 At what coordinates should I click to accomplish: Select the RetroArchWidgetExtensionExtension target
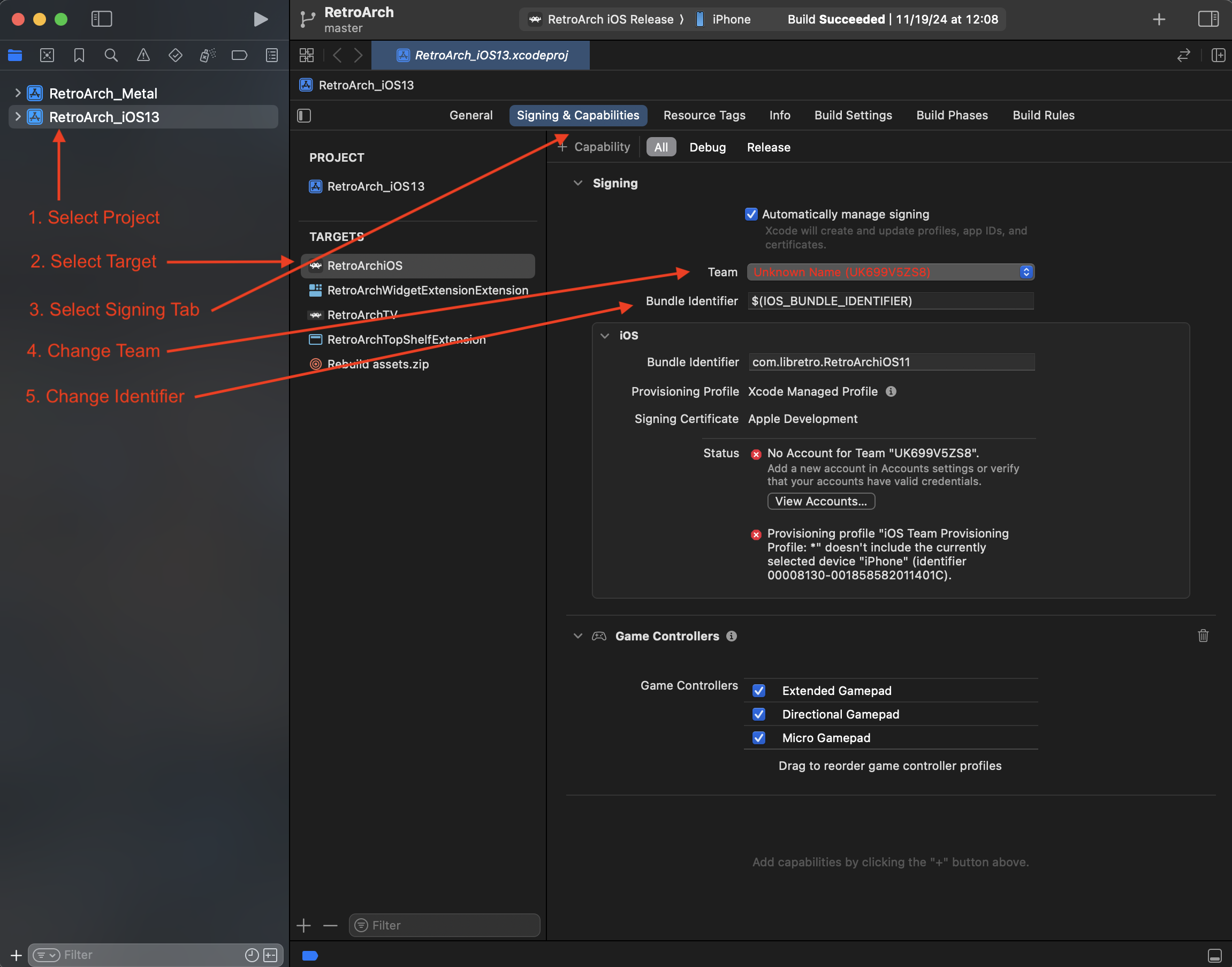[417, 290]
